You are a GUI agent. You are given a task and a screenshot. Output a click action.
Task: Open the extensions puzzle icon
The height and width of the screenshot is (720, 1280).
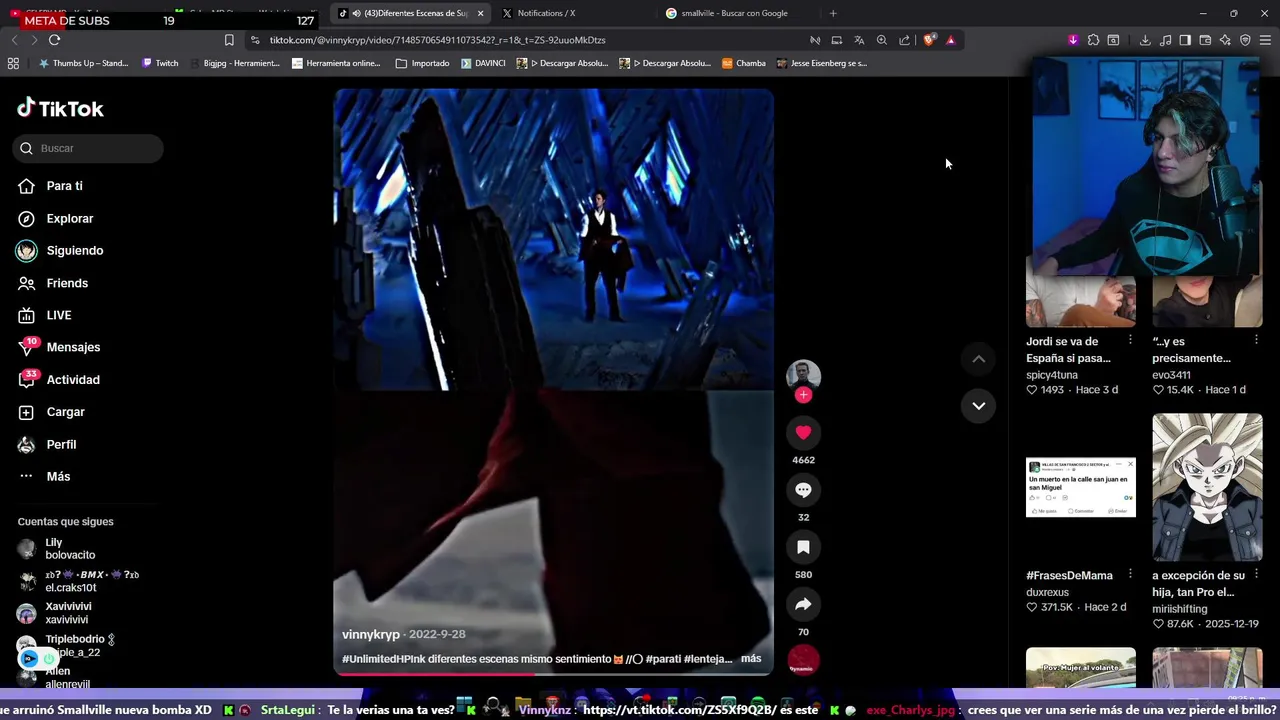click(x=1093, y=40)
